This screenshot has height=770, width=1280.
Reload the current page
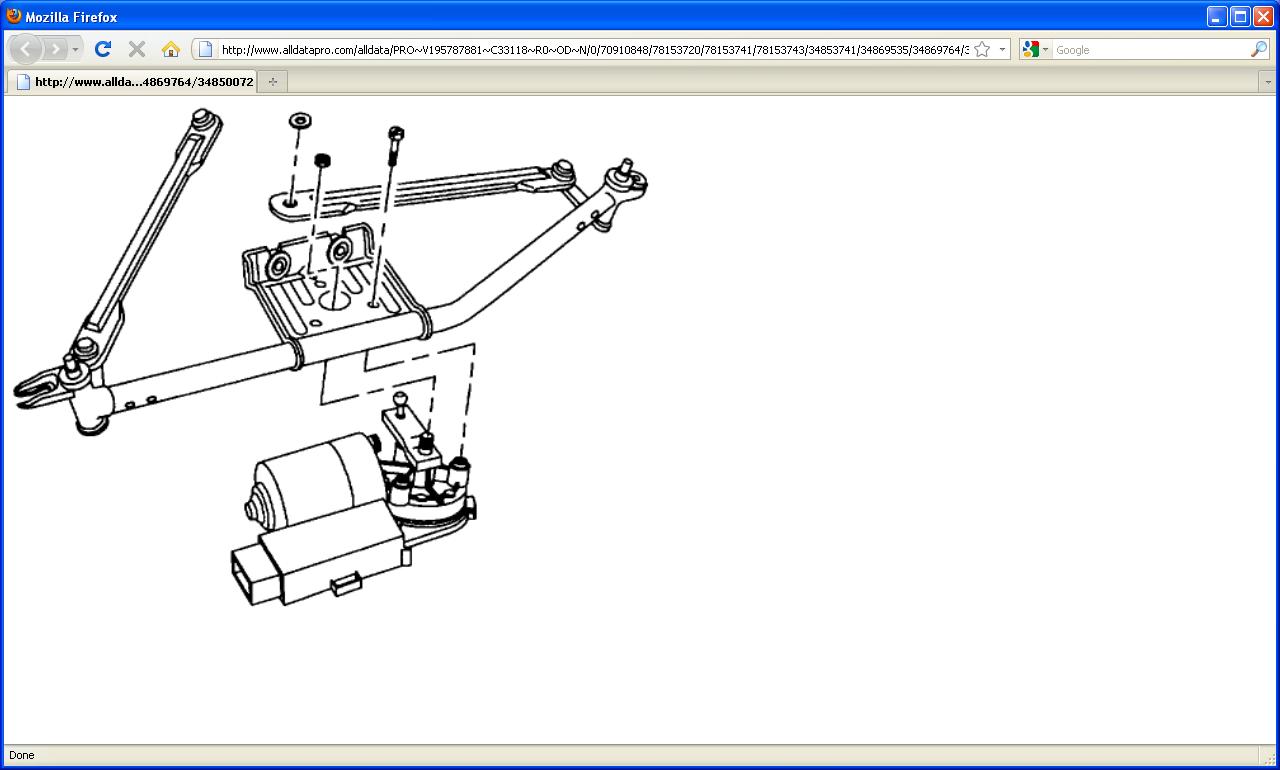tap(102, 49)
